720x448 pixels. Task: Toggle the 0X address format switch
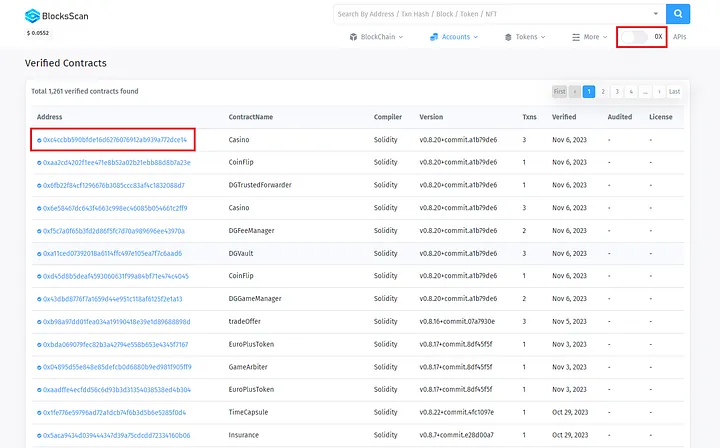(634, 37)
